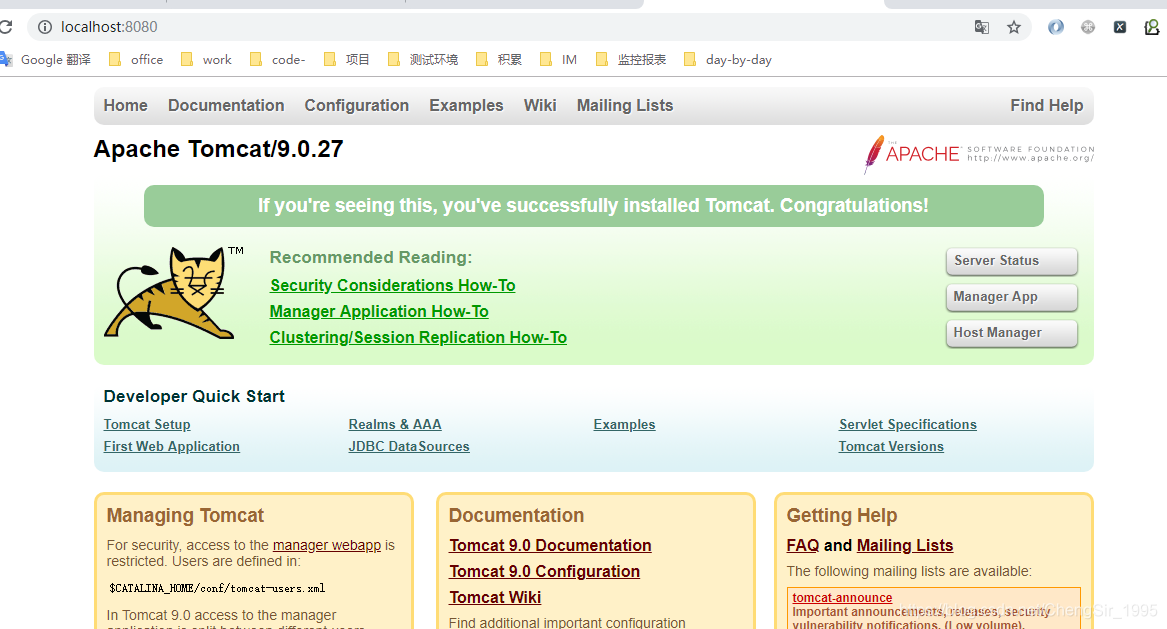Viewport: 1167px width, 629px height.
Task: Open Tomcat 9.0 Documentation link
Action: [x=550, y=546]
